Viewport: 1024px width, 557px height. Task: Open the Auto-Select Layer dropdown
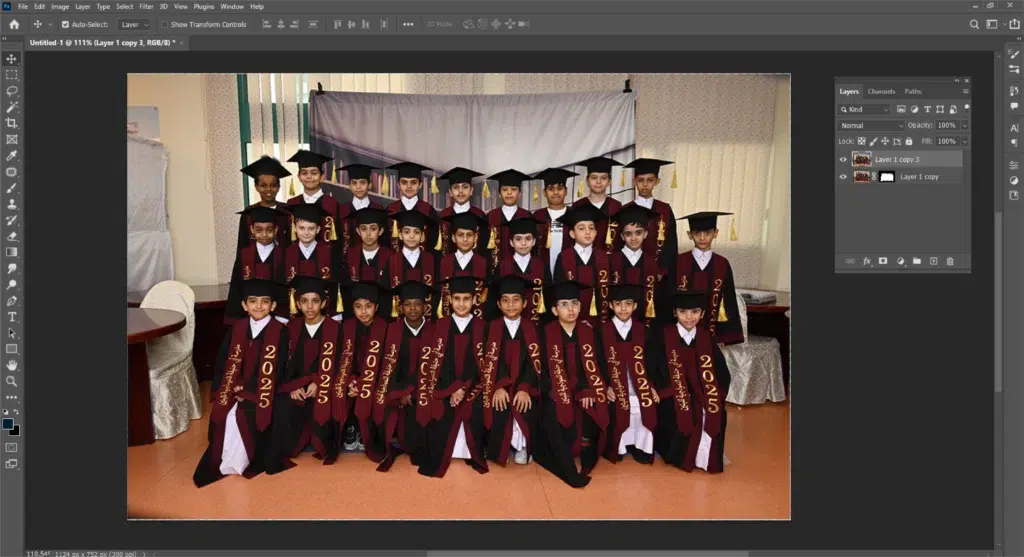[x=135, y=24]
